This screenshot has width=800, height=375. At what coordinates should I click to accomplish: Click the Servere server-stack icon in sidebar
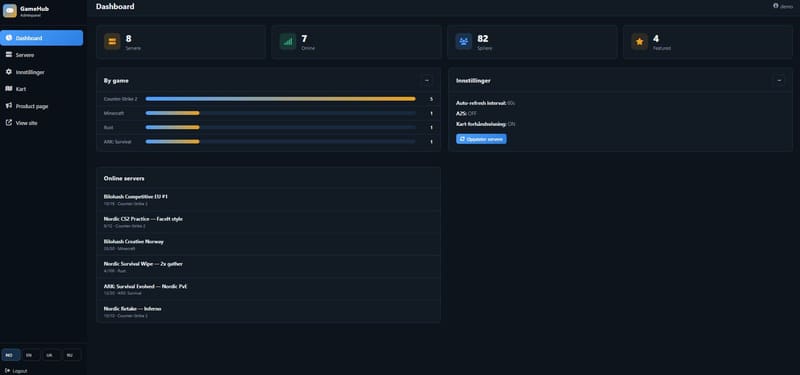click(9, 55)
